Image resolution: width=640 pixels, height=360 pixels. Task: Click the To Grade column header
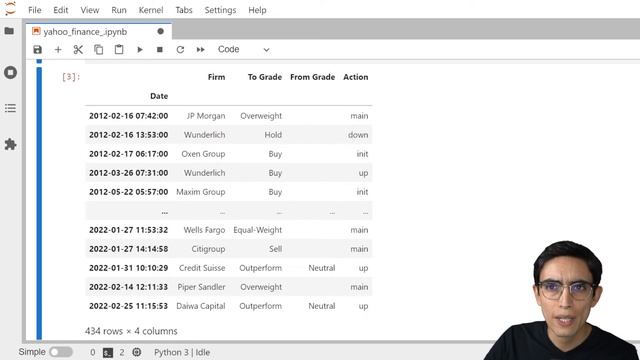tap(264, 77)
